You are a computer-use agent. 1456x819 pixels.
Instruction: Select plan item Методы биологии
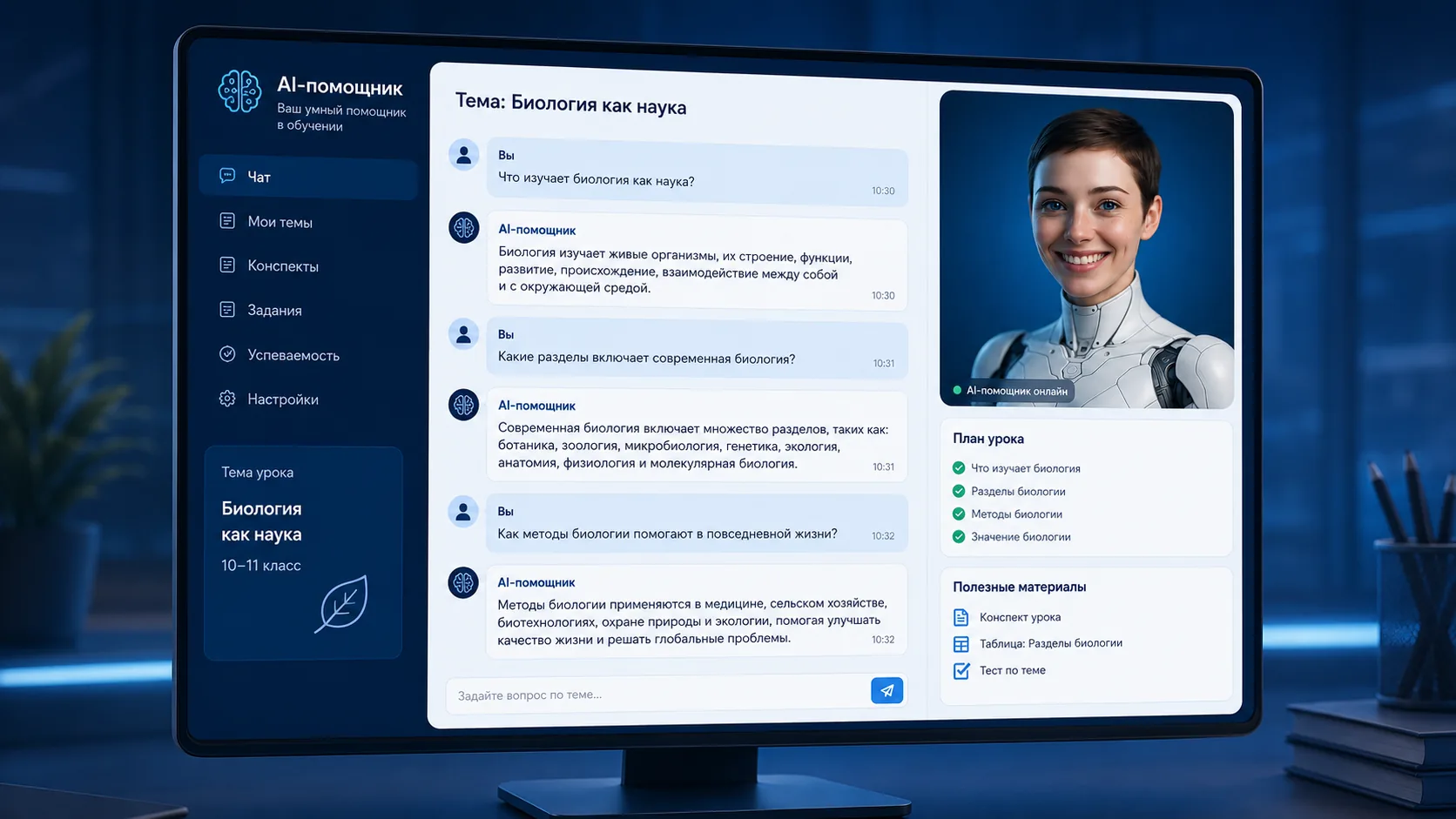pos(1016,514)
